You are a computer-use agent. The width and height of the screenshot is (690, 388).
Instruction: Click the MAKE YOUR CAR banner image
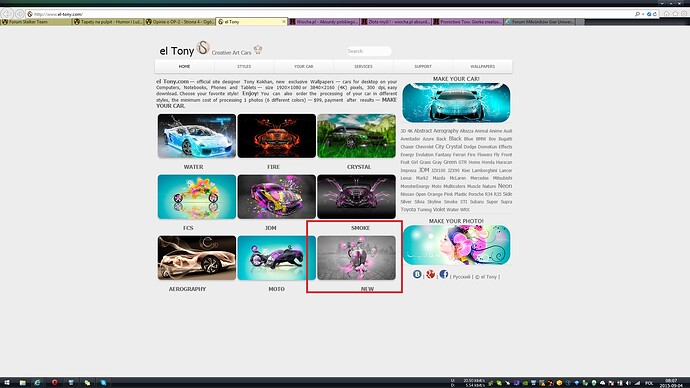[x=456, y=103]
